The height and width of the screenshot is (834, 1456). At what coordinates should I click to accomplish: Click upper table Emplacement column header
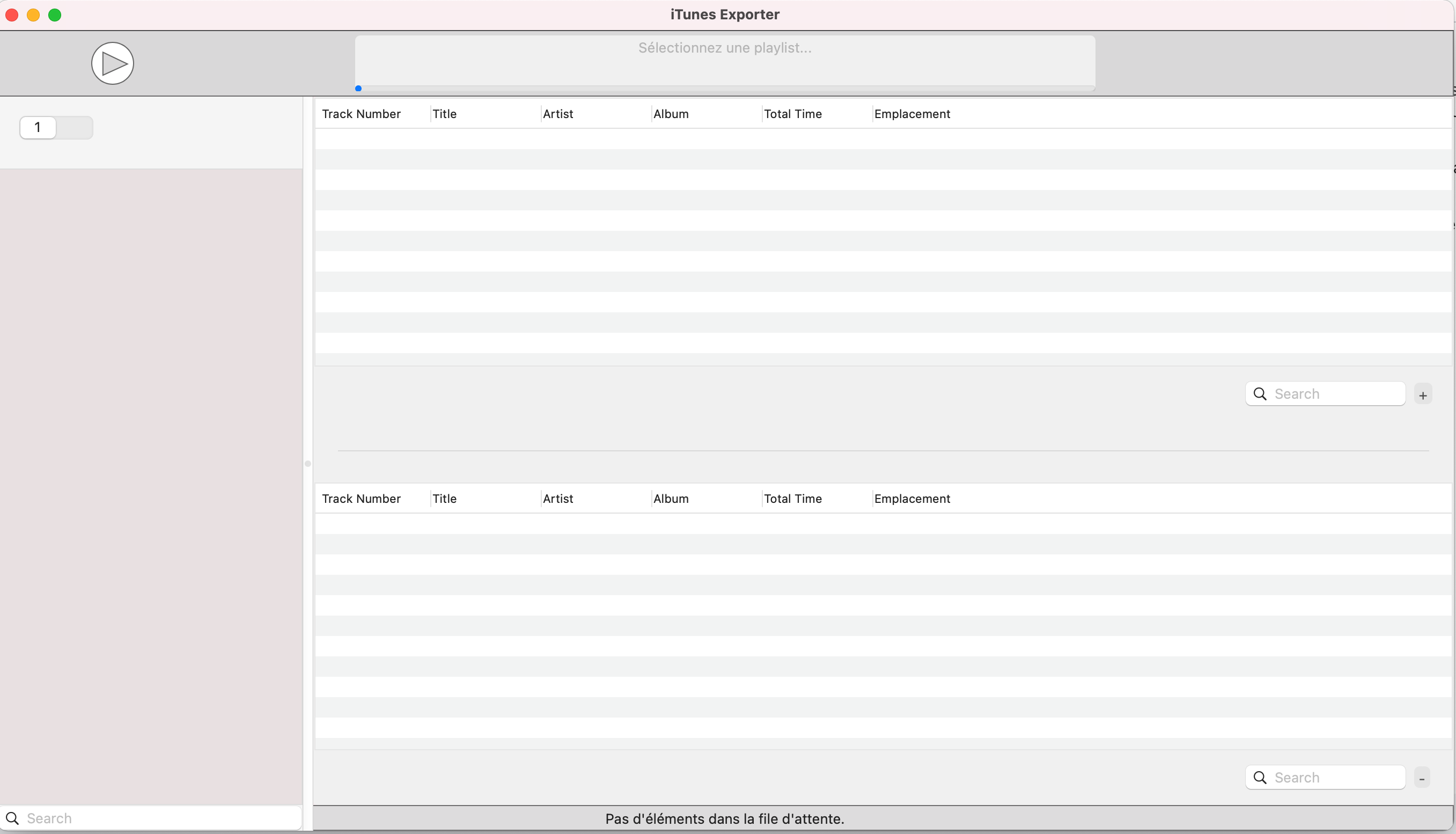click(x=912, y=114)
